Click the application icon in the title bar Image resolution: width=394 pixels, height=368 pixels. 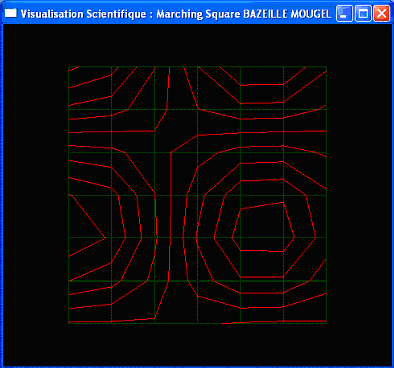pyautogui.click(x=11, y=13)
